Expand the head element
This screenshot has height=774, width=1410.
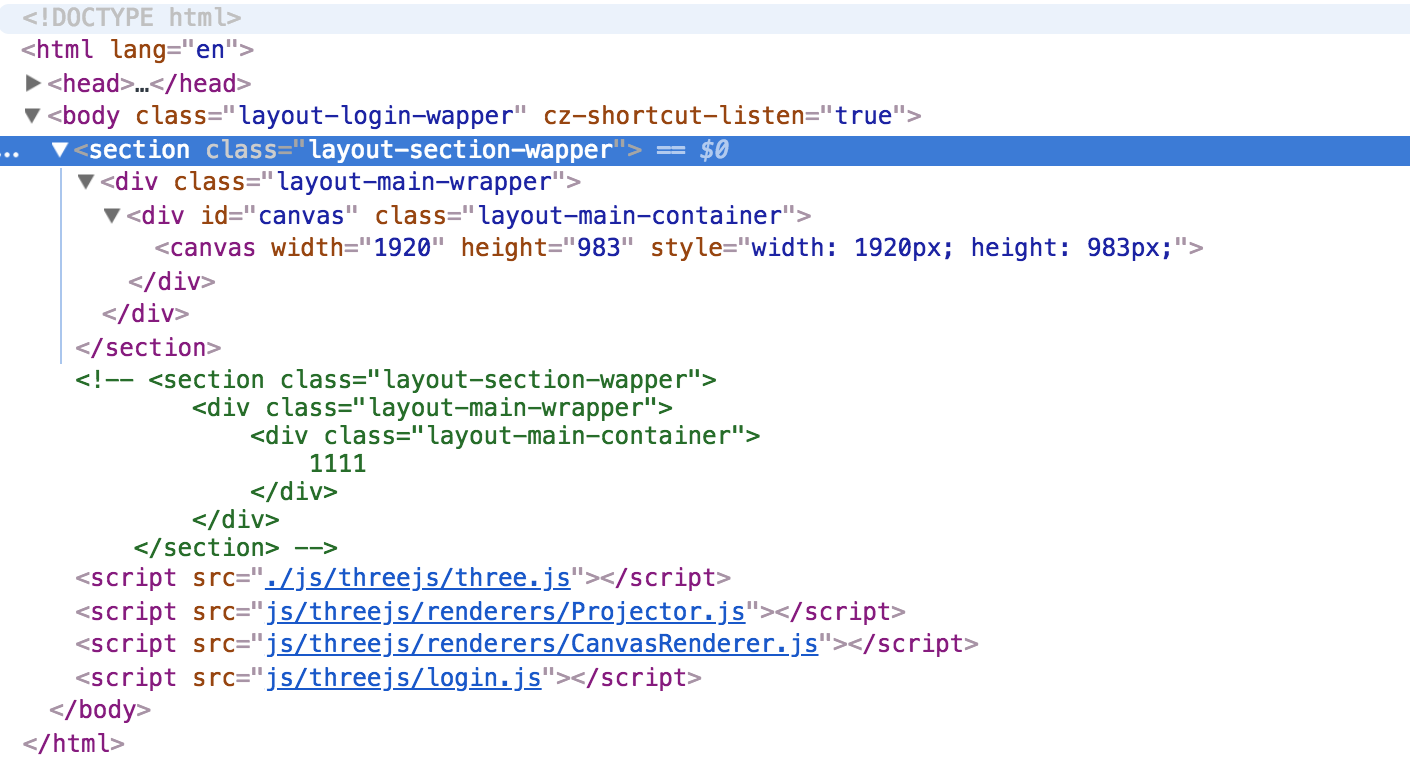pos(31,83)
